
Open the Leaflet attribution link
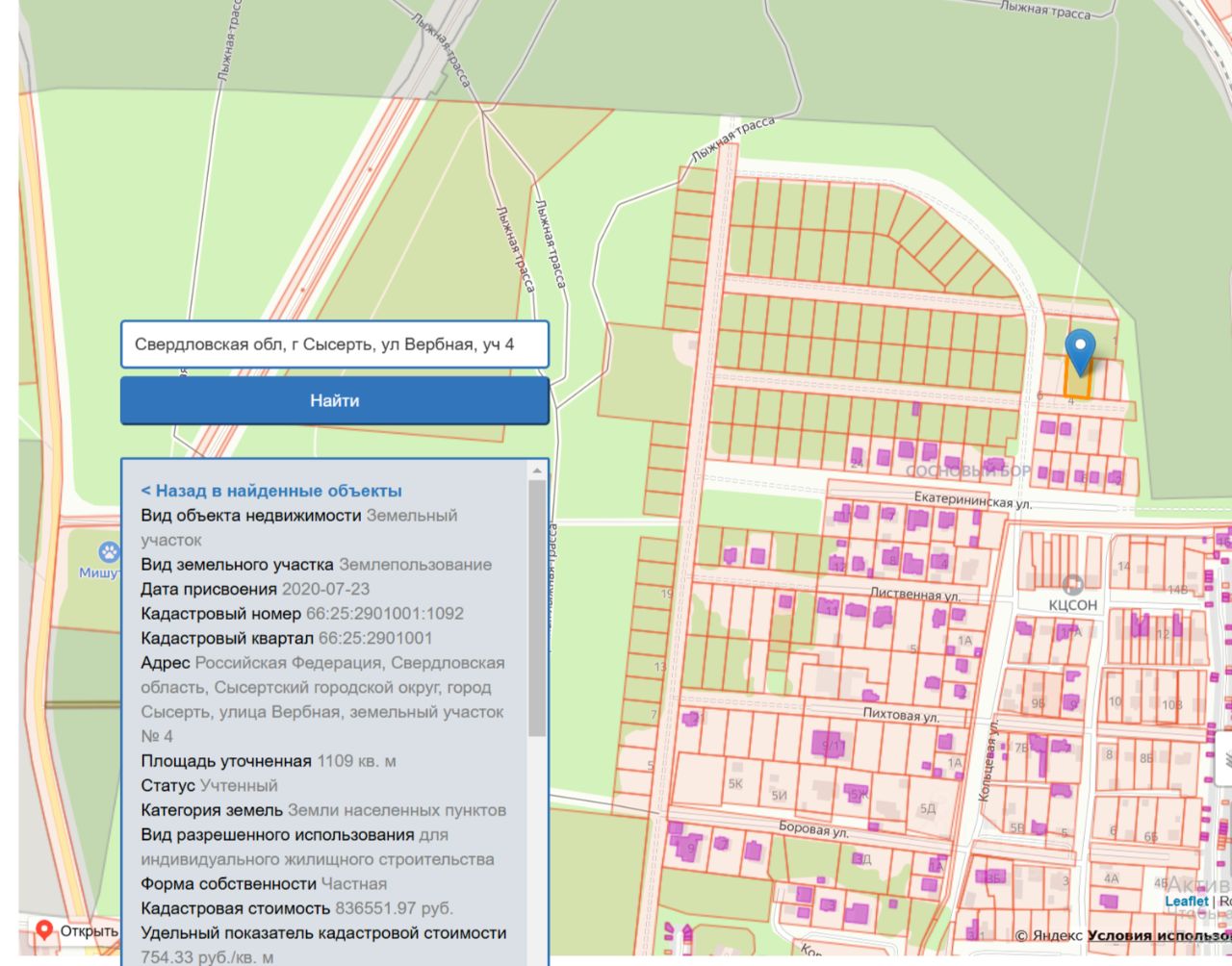pyautogui.click(x=1187, y=902)
